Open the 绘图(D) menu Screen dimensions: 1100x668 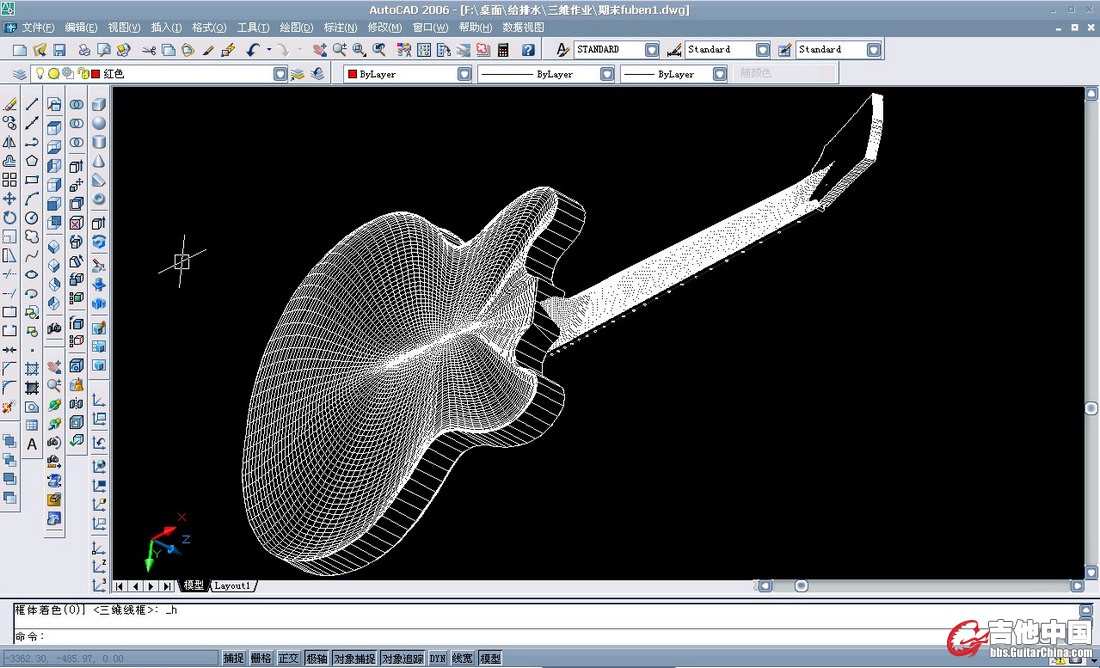tap(296, 27)
